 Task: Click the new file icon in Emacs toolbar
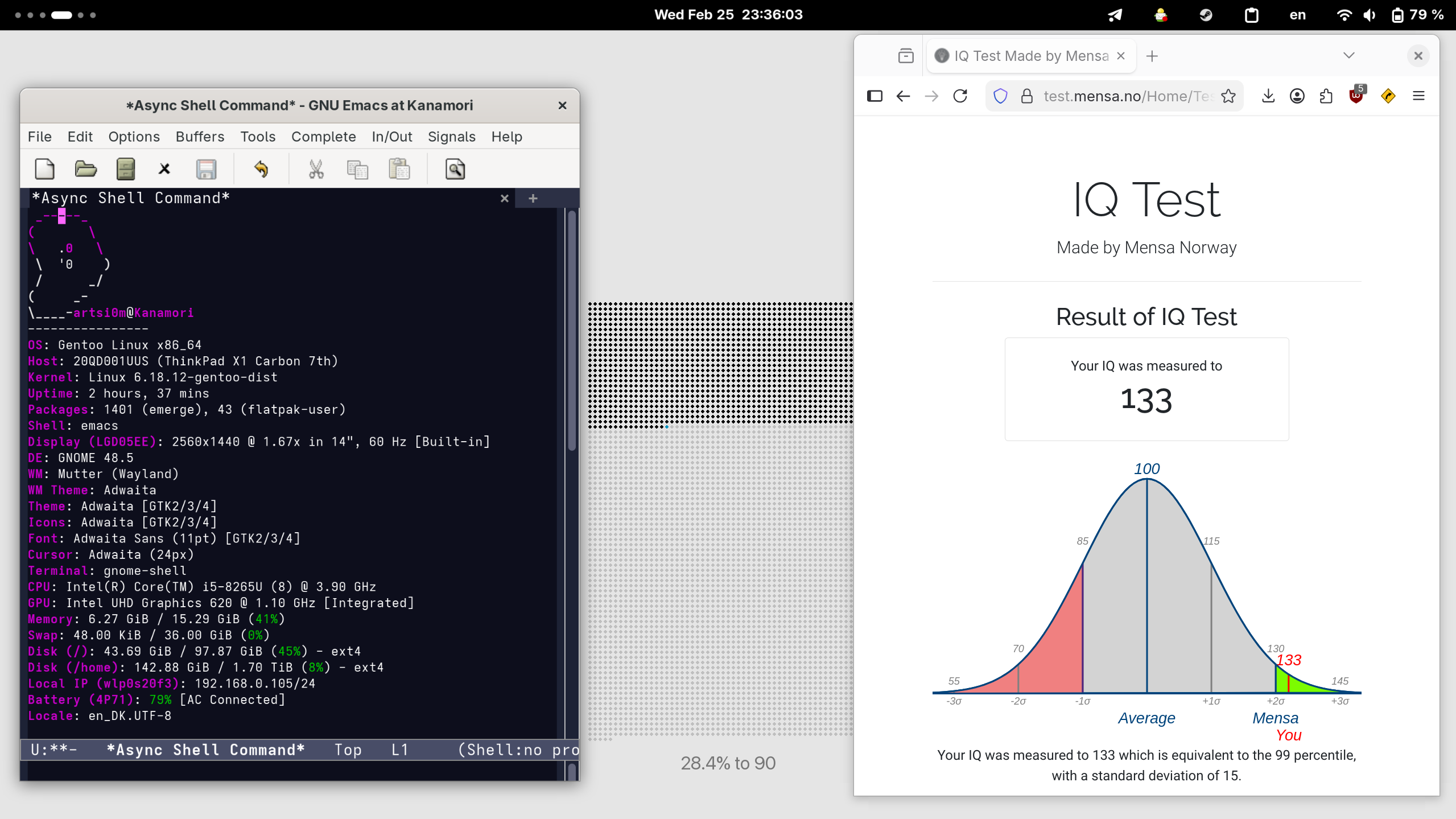(44, 169)
